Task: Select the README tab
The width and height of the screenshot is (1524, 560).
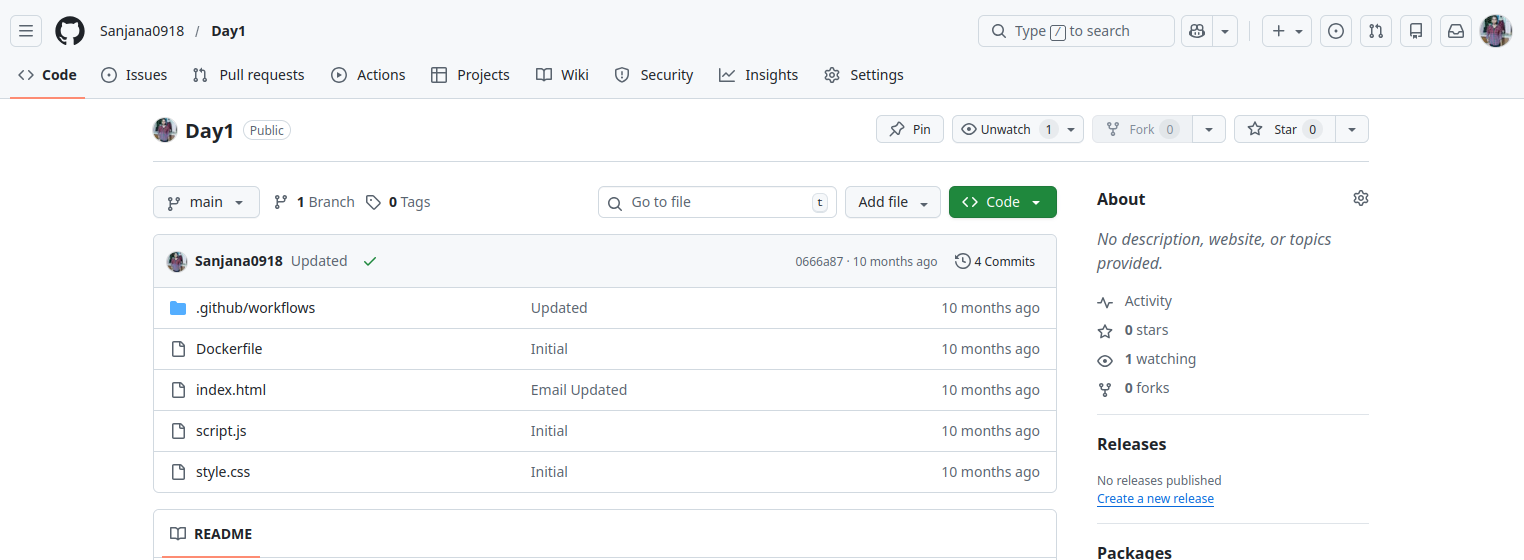Action: click(211, 534)
